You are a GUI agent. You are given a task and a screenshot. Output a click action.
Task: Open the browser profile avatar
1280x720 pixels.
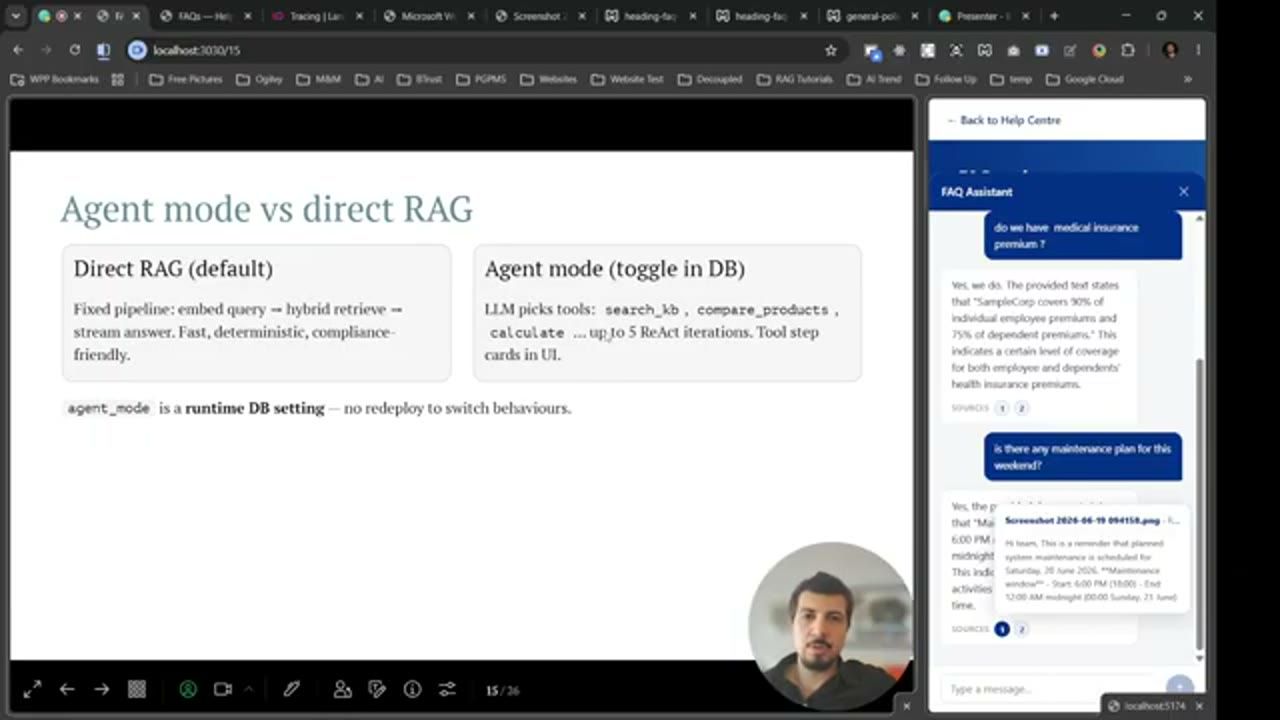(x=1170, y=50)
